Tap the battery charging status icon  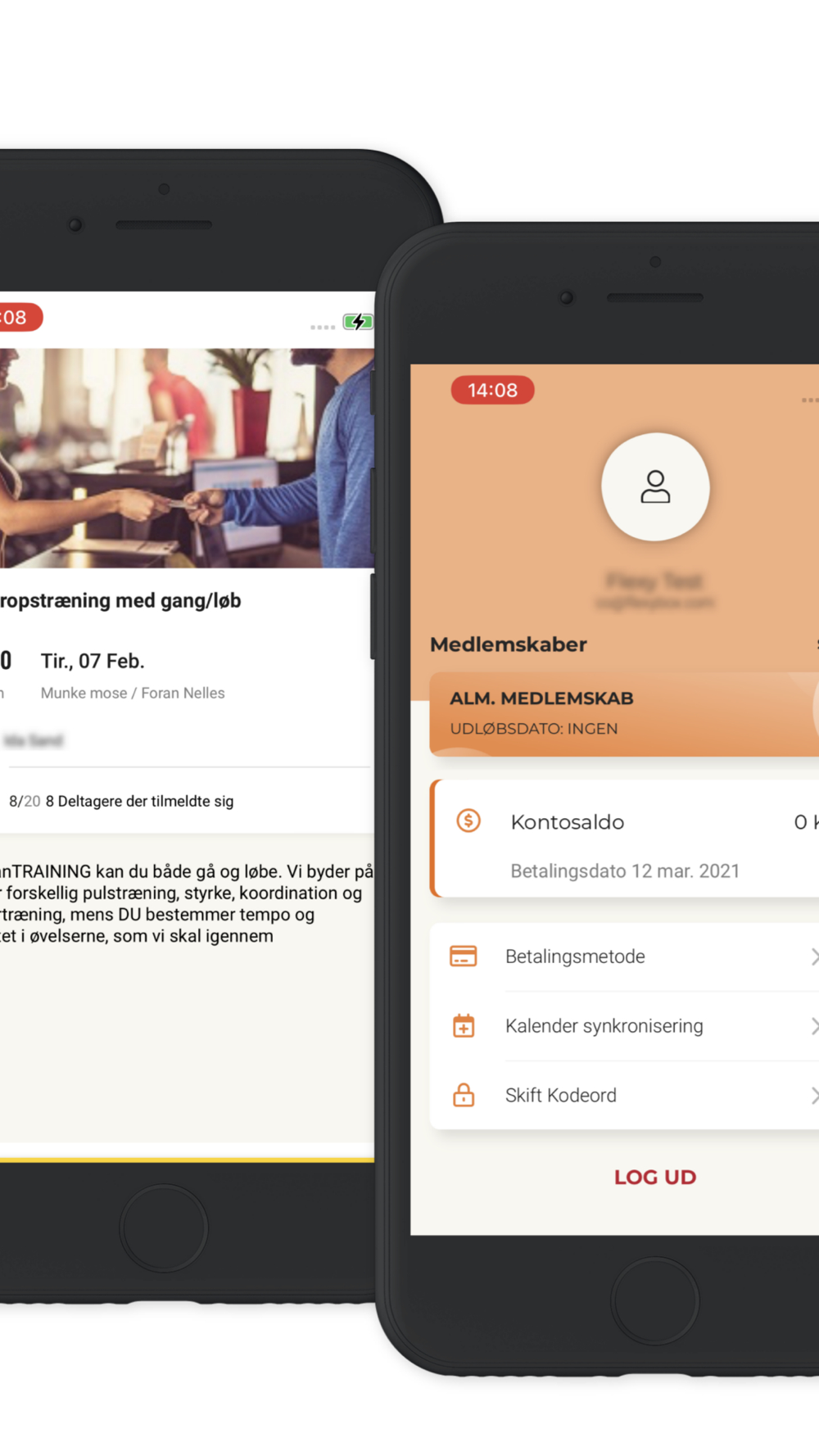(358, 322)
